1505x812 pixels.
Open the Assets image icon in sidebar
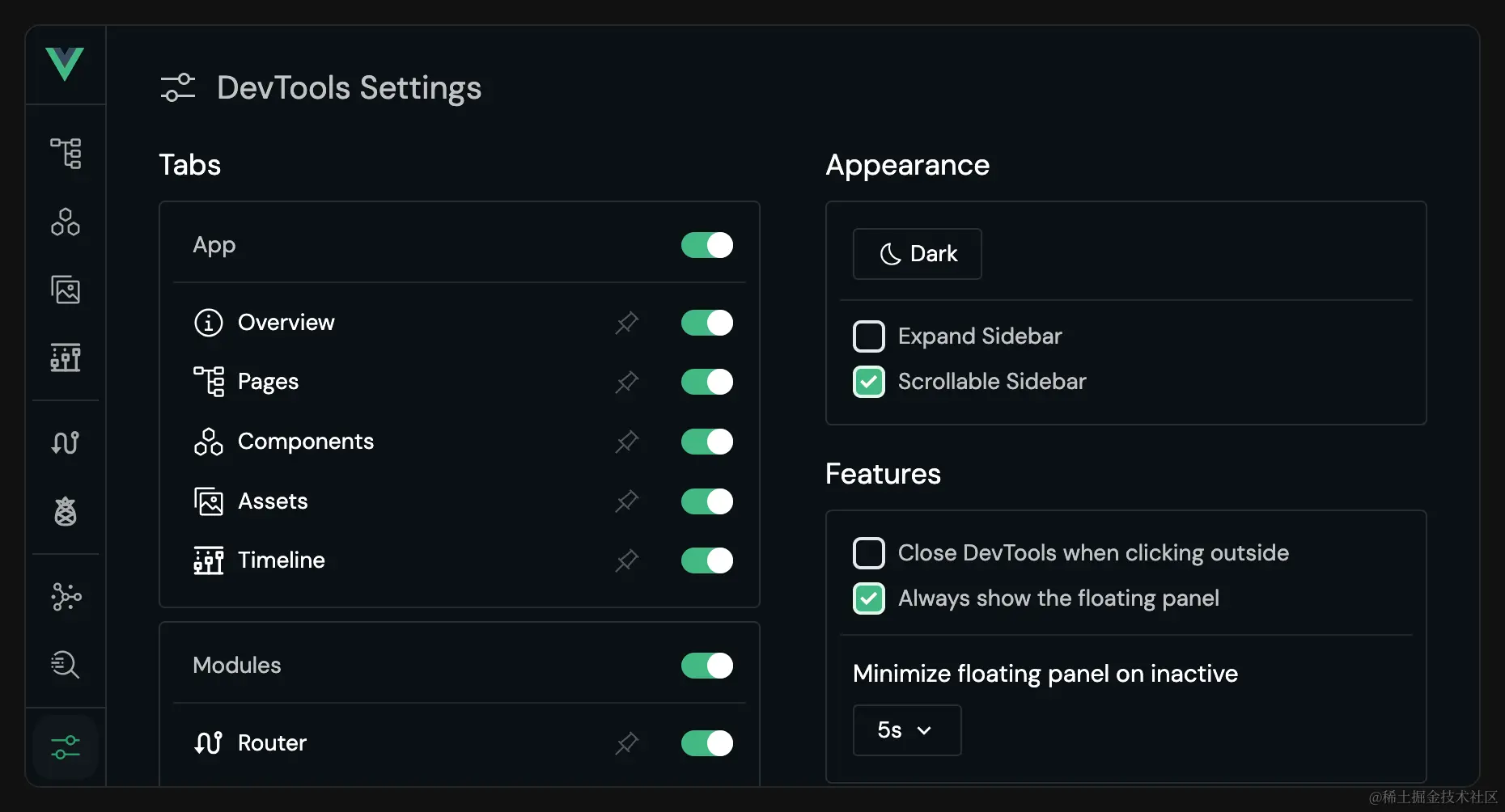pos(66,290)
